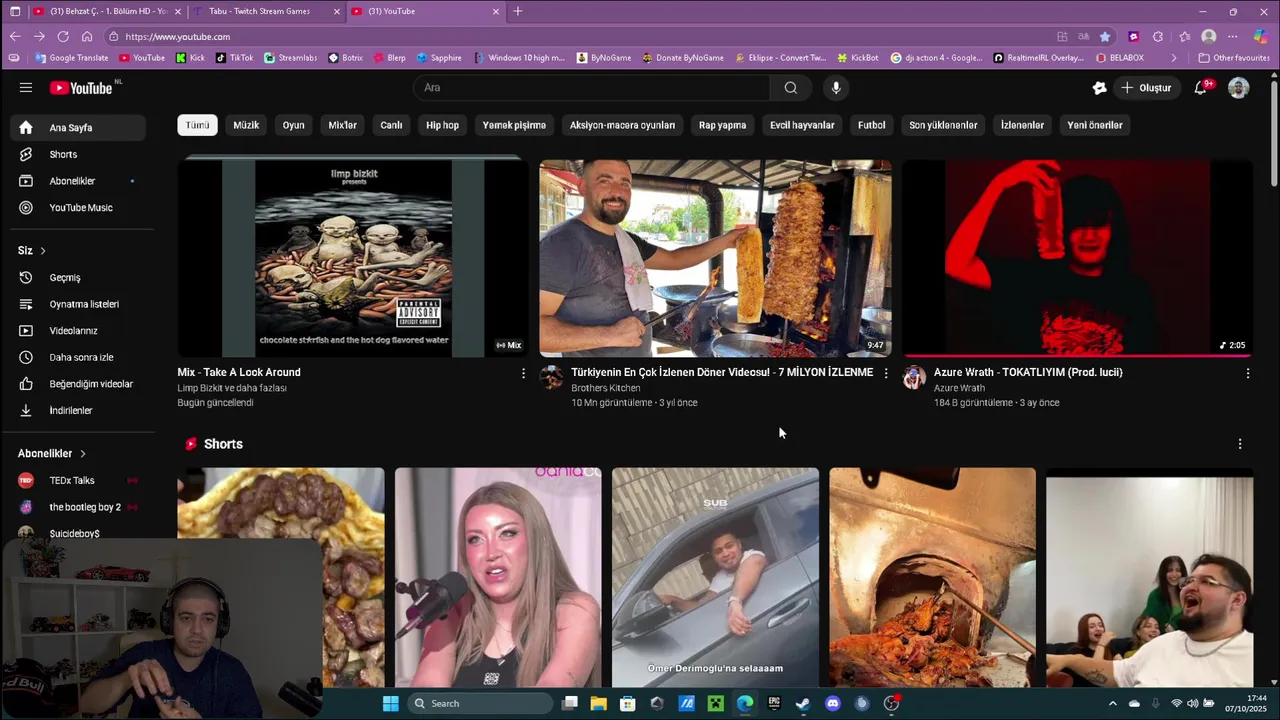Open more options for Limp Bizkit mix
This screenshot has height=720, width=1280.
(x=523, y=373)
